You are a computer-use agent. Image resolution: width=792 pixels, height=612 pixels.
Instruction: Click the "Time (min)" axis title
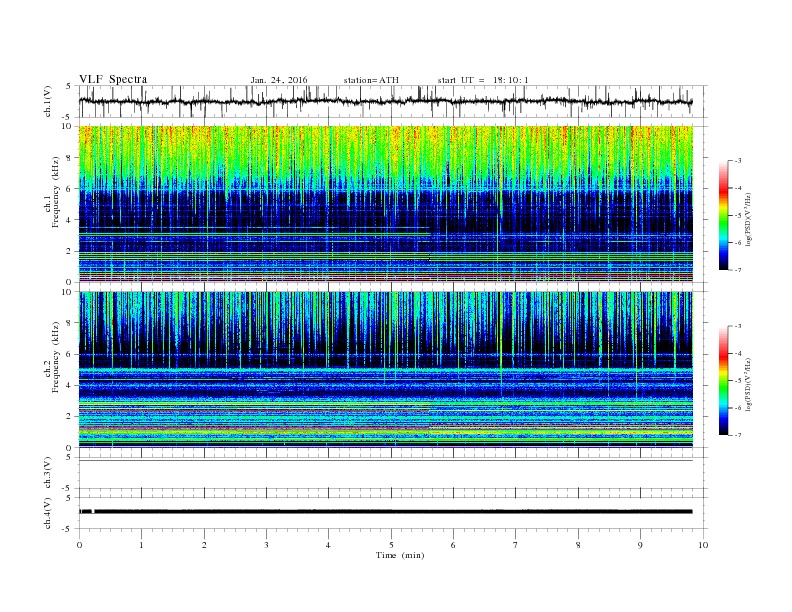[400, 555]
